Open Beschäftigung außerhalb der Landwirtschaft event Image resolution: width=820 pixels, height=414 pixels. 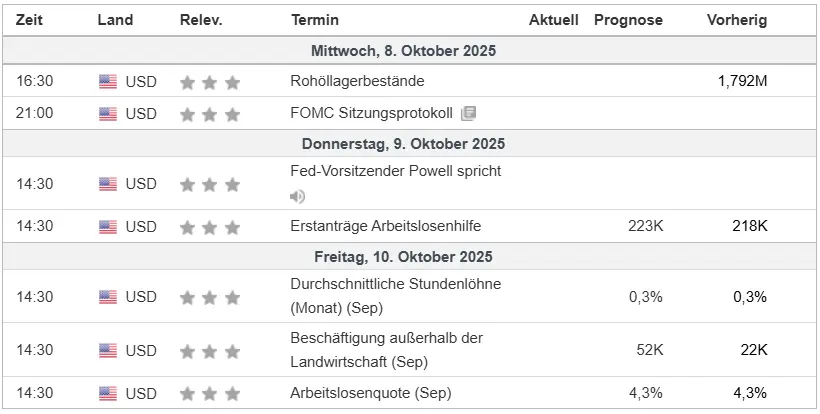click(386, 338)
